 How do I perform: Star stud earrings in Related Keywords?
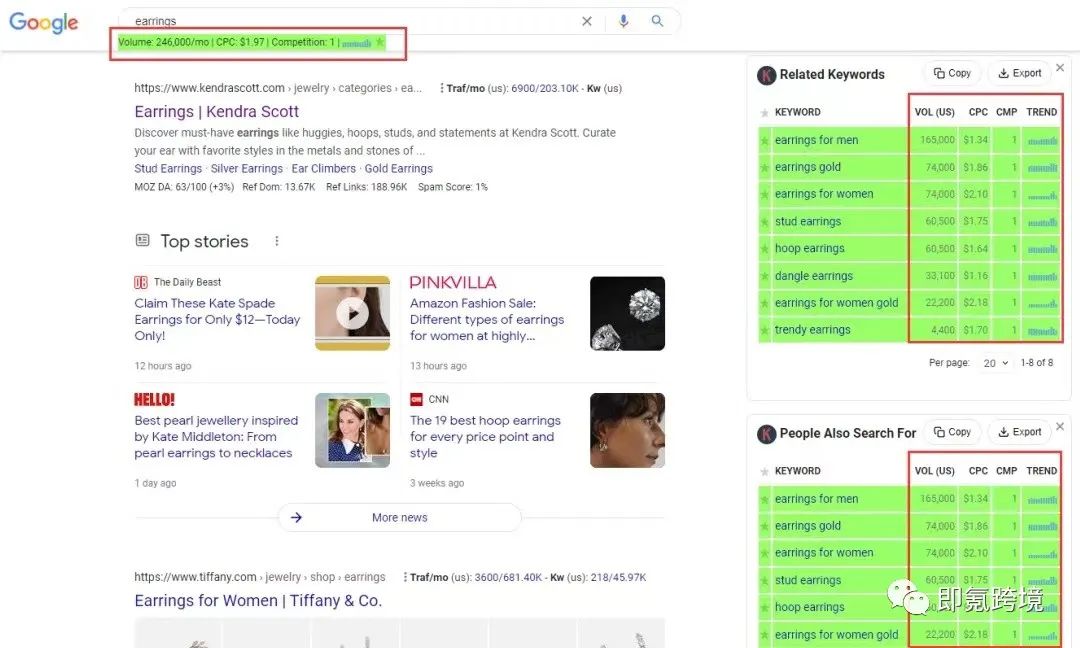point(764,222)
